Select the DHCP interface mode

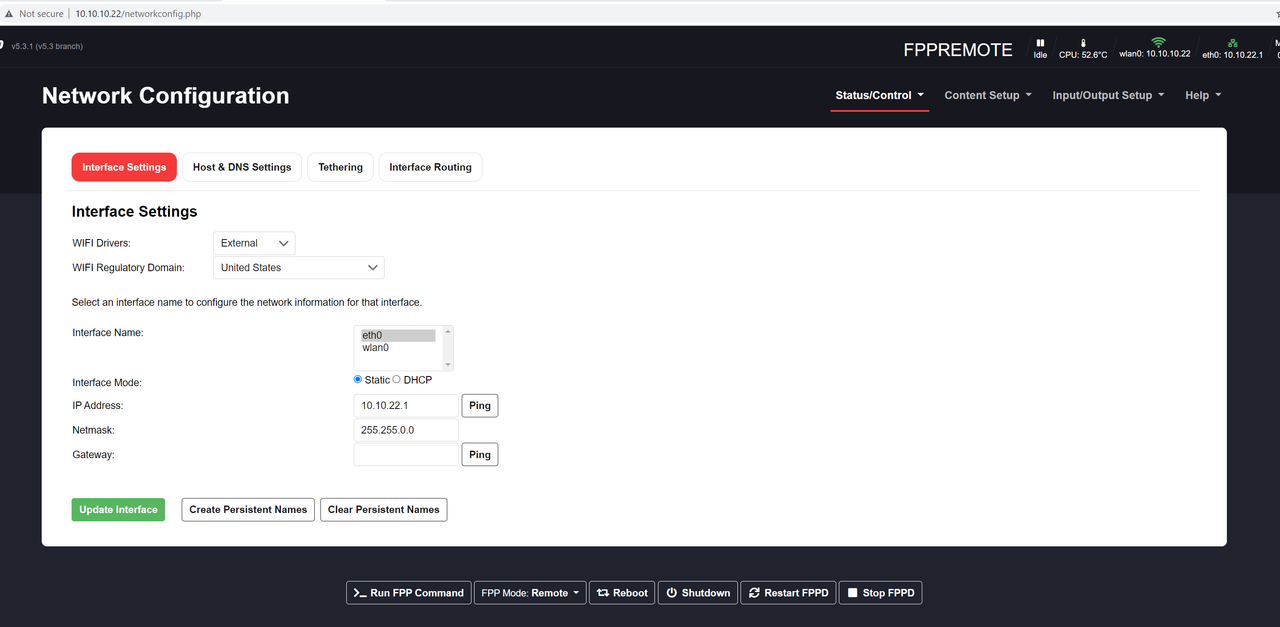[396, 380]
